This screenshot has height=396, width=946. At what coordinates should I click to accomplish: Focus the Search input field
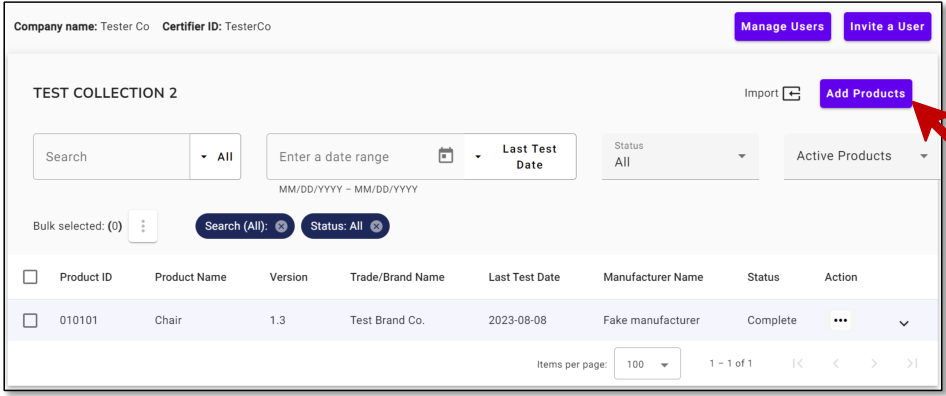pyautogui.click(x=112, y=156)
